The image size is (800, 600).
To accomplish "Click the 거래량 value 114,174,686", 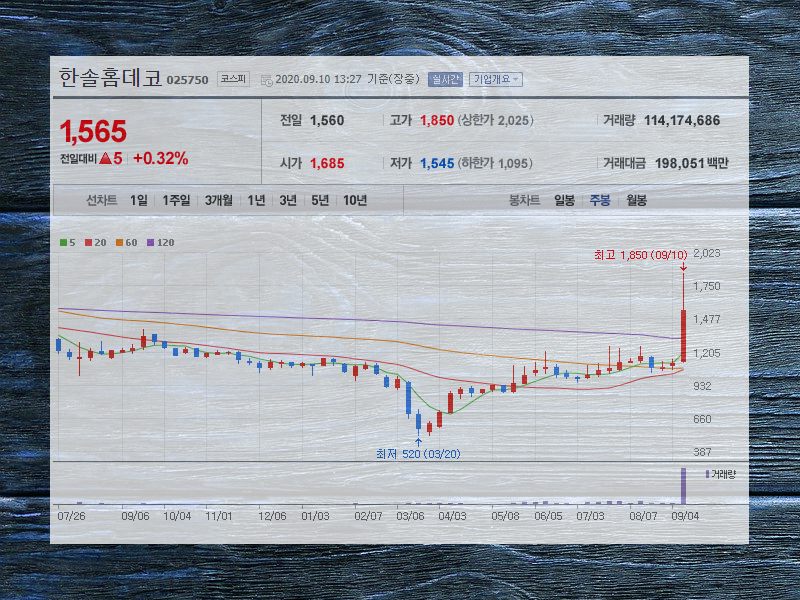I will coord(682,121).
